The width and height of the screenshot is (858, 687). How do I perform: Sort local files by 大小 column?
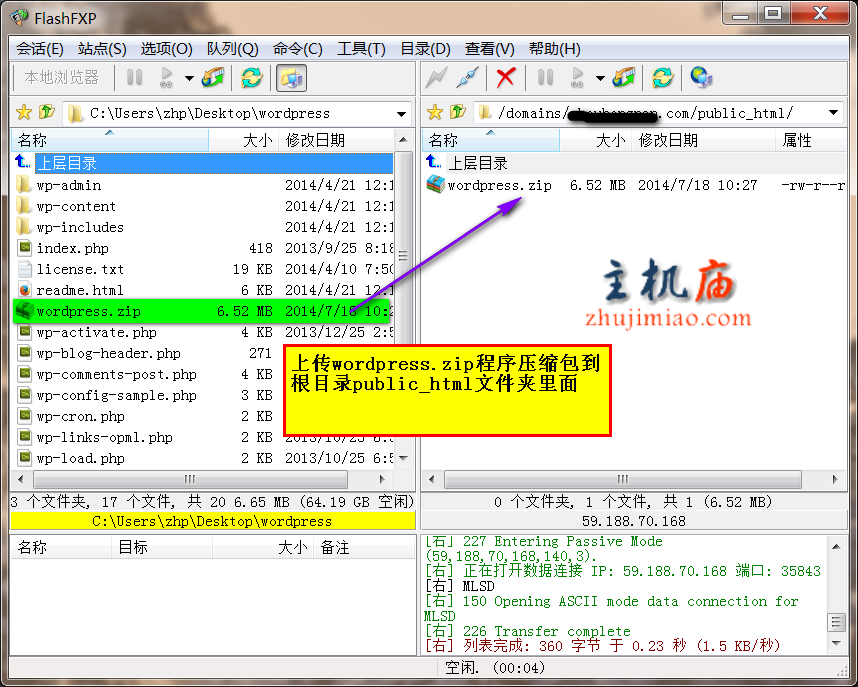244,141
